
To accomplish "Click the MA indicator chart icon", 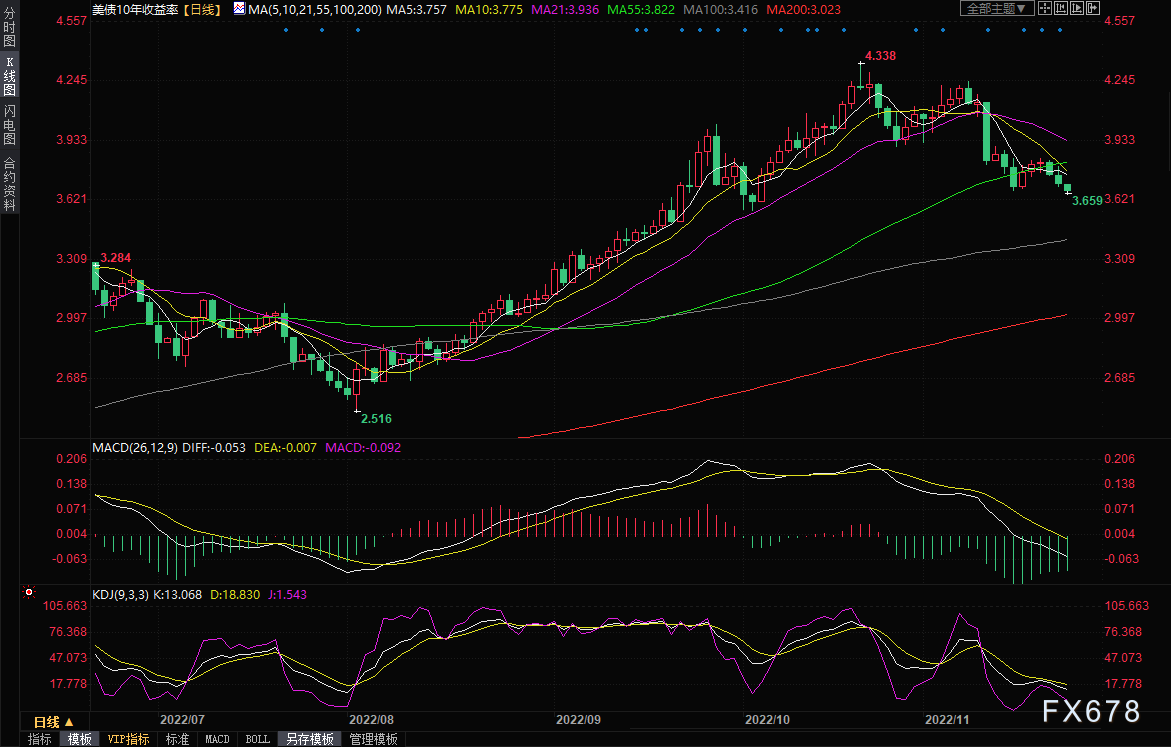I will click(x=238, y=9).
